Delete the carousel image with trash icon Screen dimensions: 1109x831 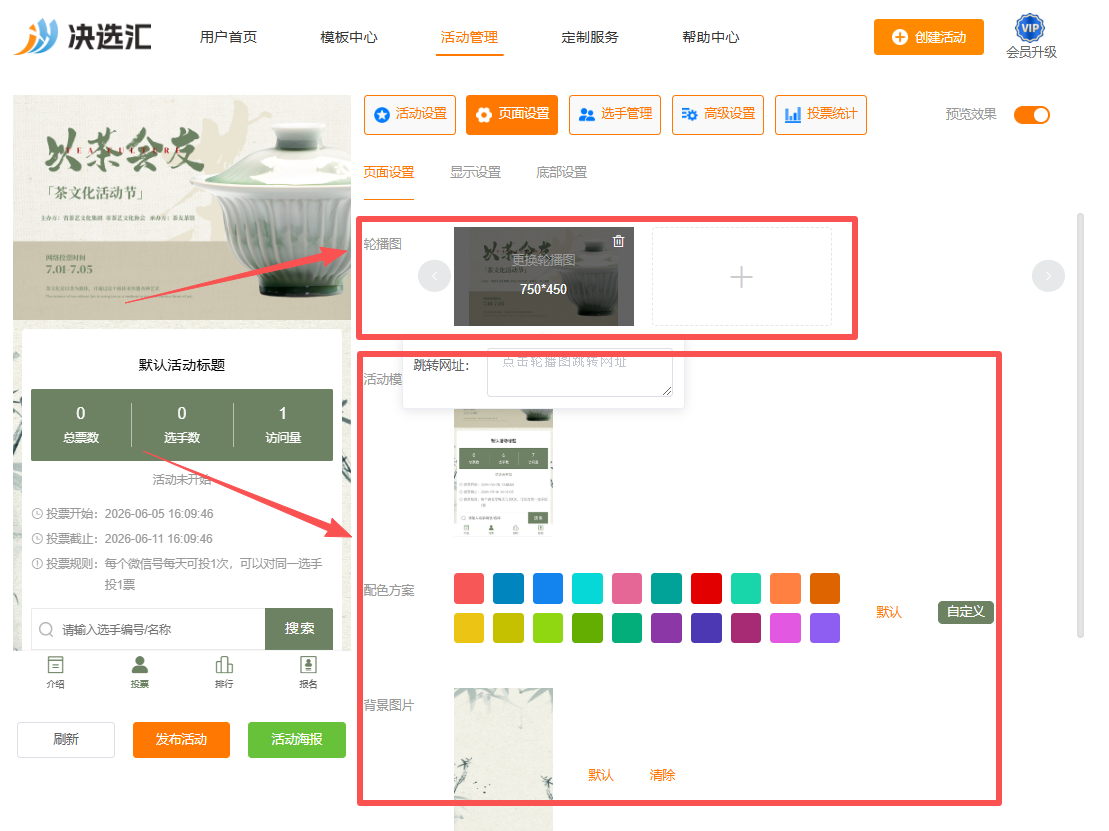click(618, 241)
